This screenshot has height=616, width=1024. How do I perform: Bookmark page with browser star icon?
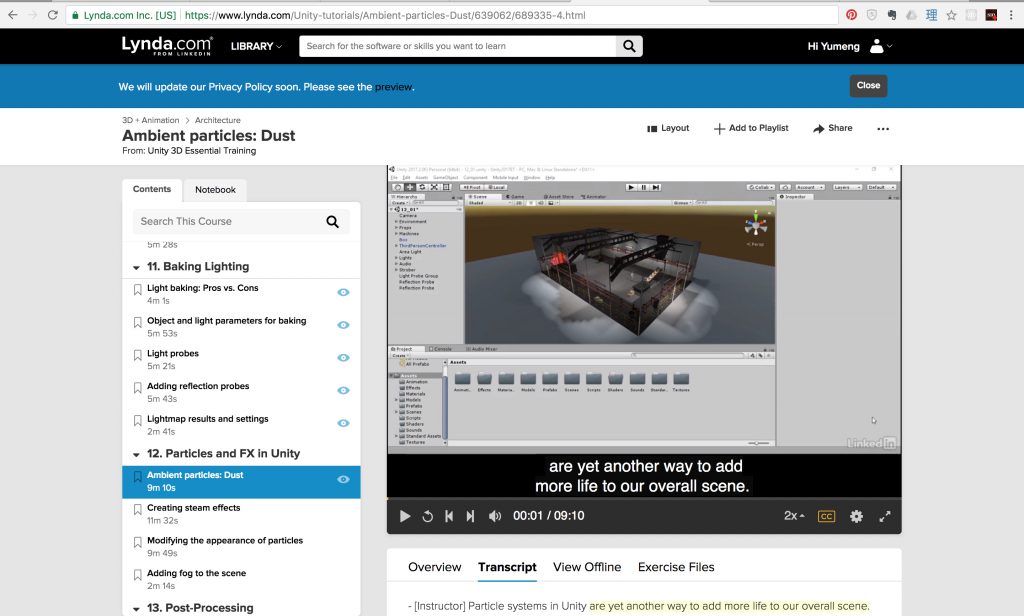pyautogui.click(x=952, y=14)
